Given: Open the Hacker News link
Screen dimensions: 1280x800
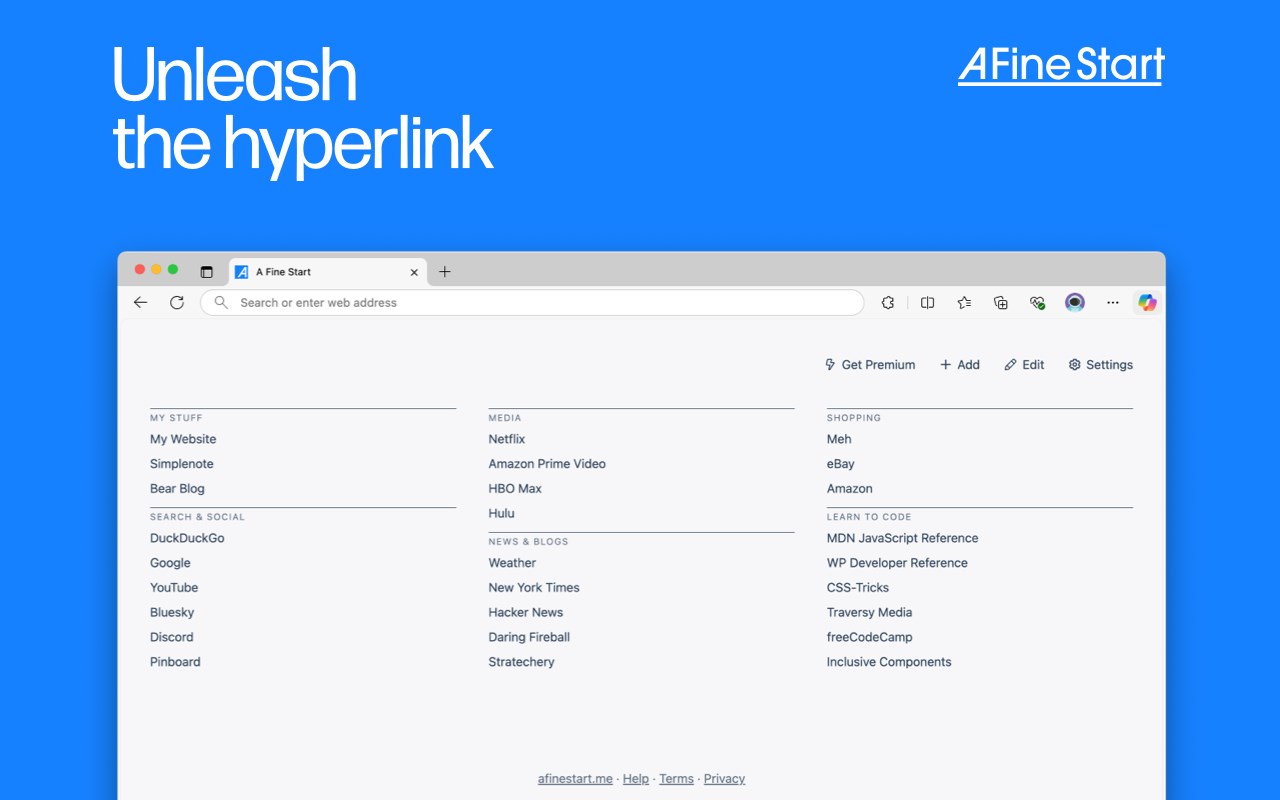Looking at the screenshot, I should coord(526,612).
